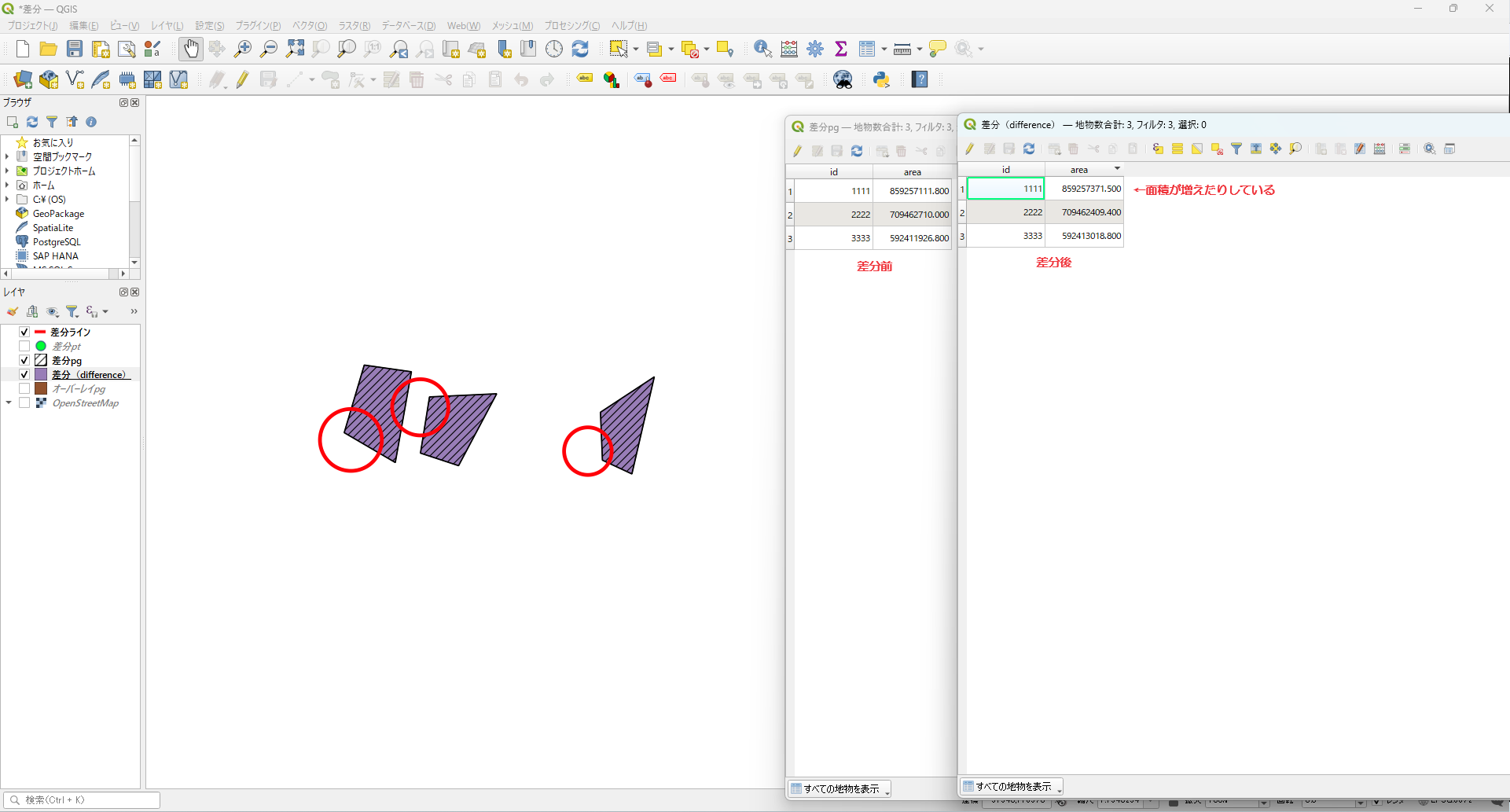
Task: Click the Save Project floppy icon
Action: click(x=75, y=49)
